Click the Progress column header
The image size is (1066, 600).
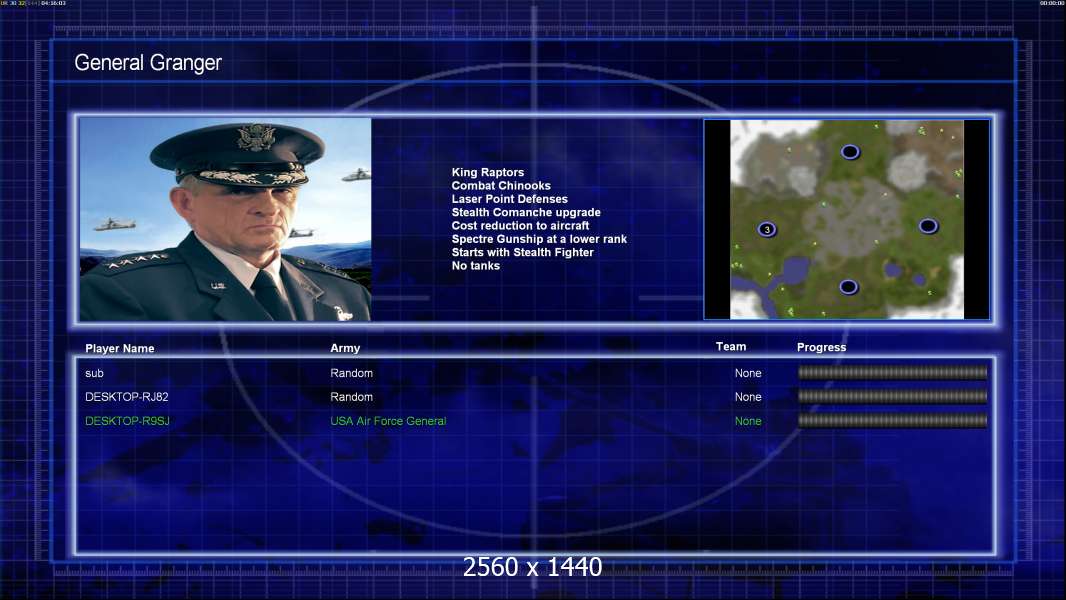pos(821,347)
